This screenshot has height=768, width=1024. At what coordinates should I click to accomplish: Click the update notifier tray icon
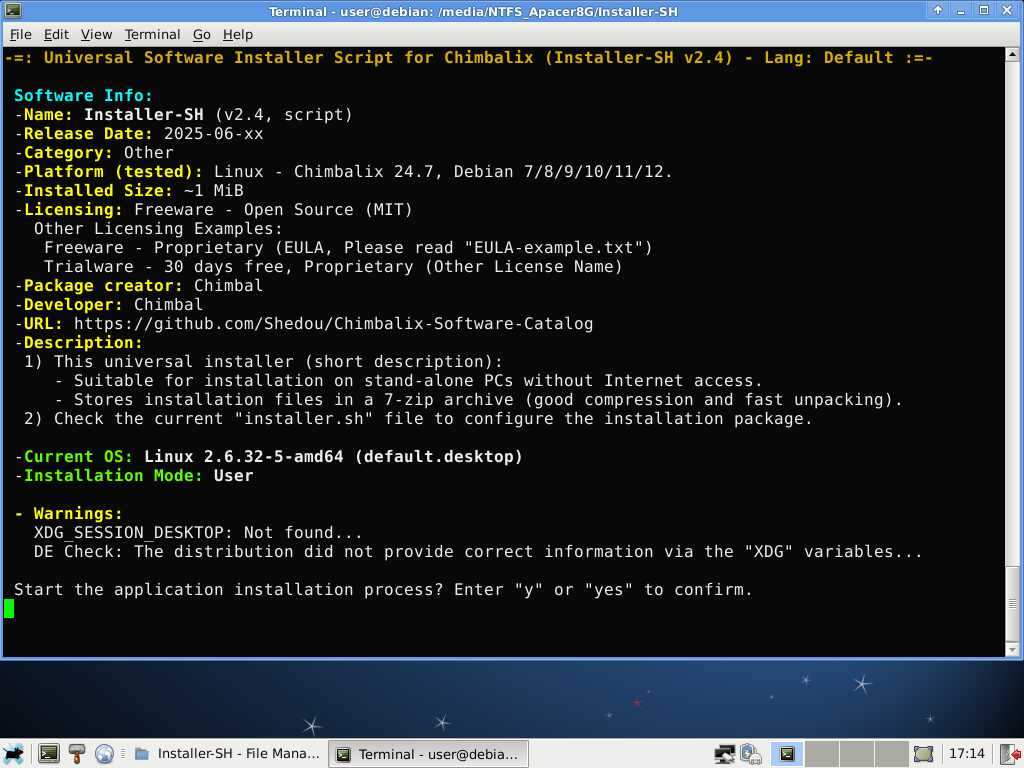751,754
